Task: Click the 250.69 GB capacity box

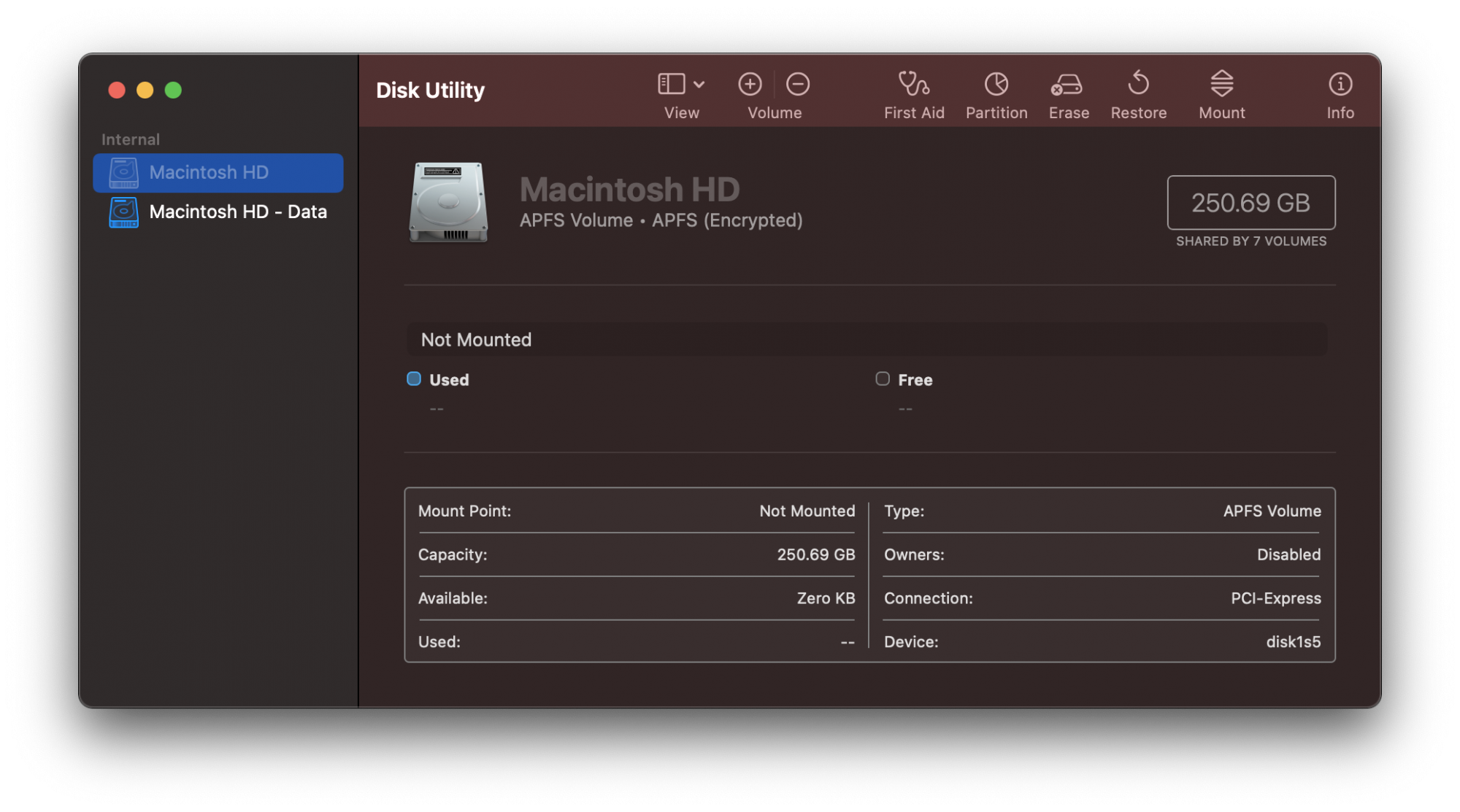Action: click(x=1250, y=203)
